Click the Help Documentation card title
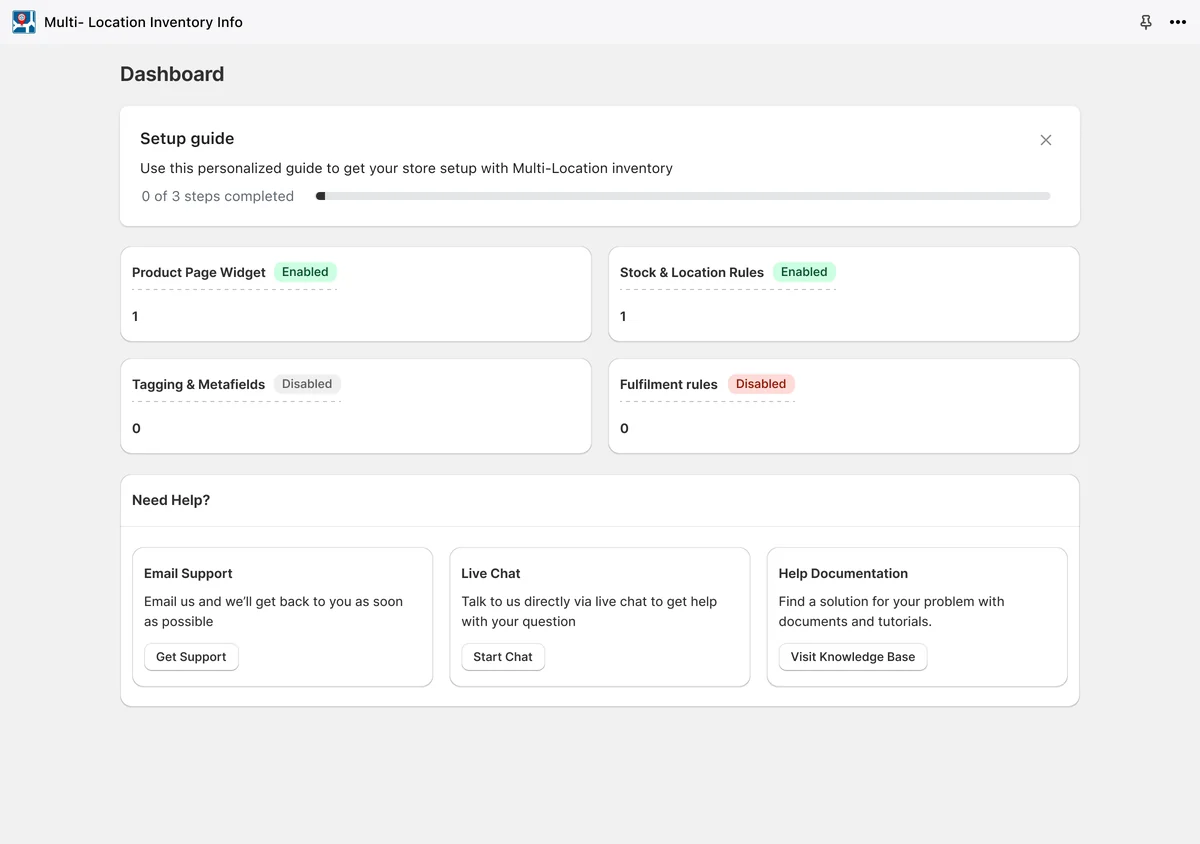The height and width of the screenshot is (844, 1200). (x=843, y=573)
